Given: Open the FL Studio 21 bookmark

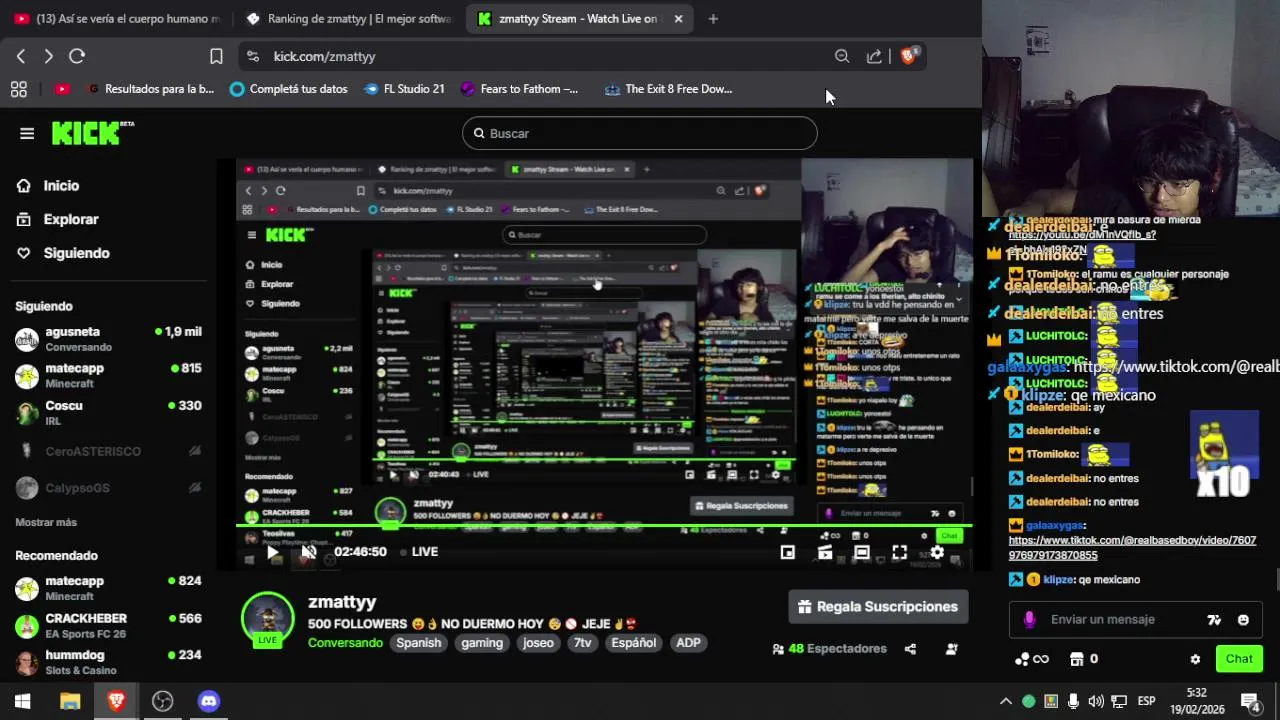Looking at the screenshot, I should coord(404,89).
